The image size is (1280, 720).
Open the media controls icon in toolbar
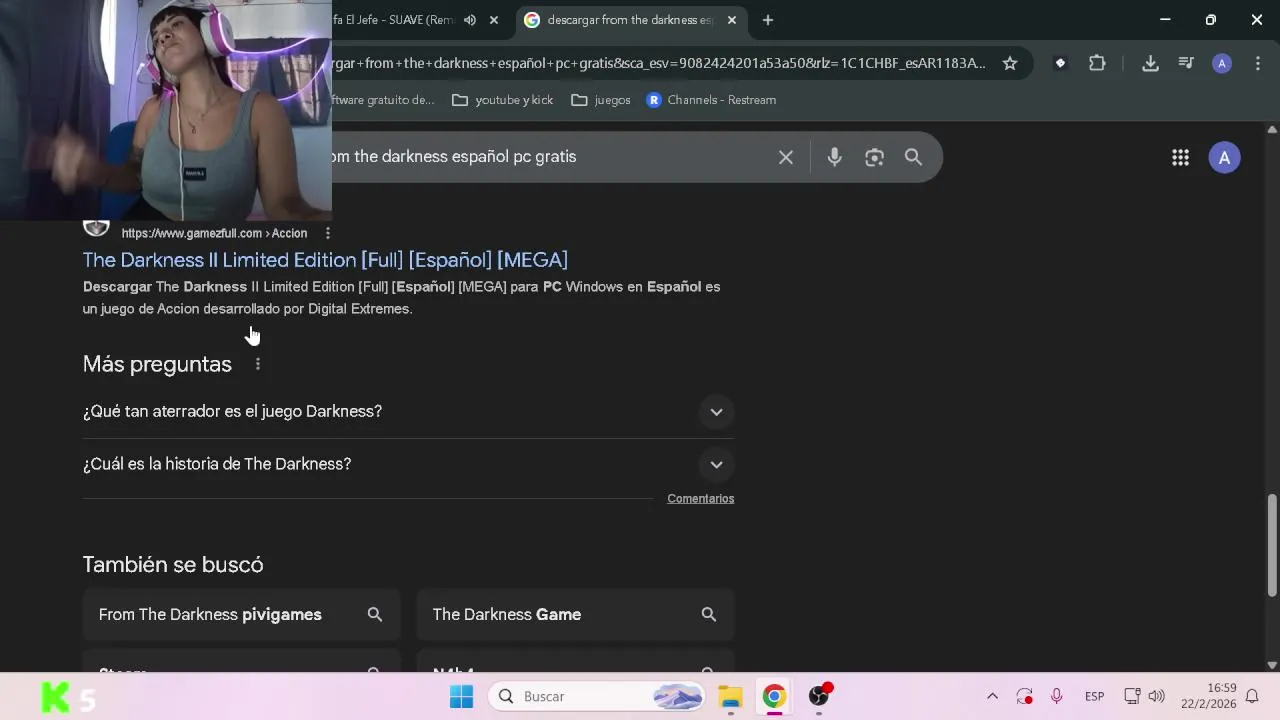pyautogui.click(x=1186, y=63)
